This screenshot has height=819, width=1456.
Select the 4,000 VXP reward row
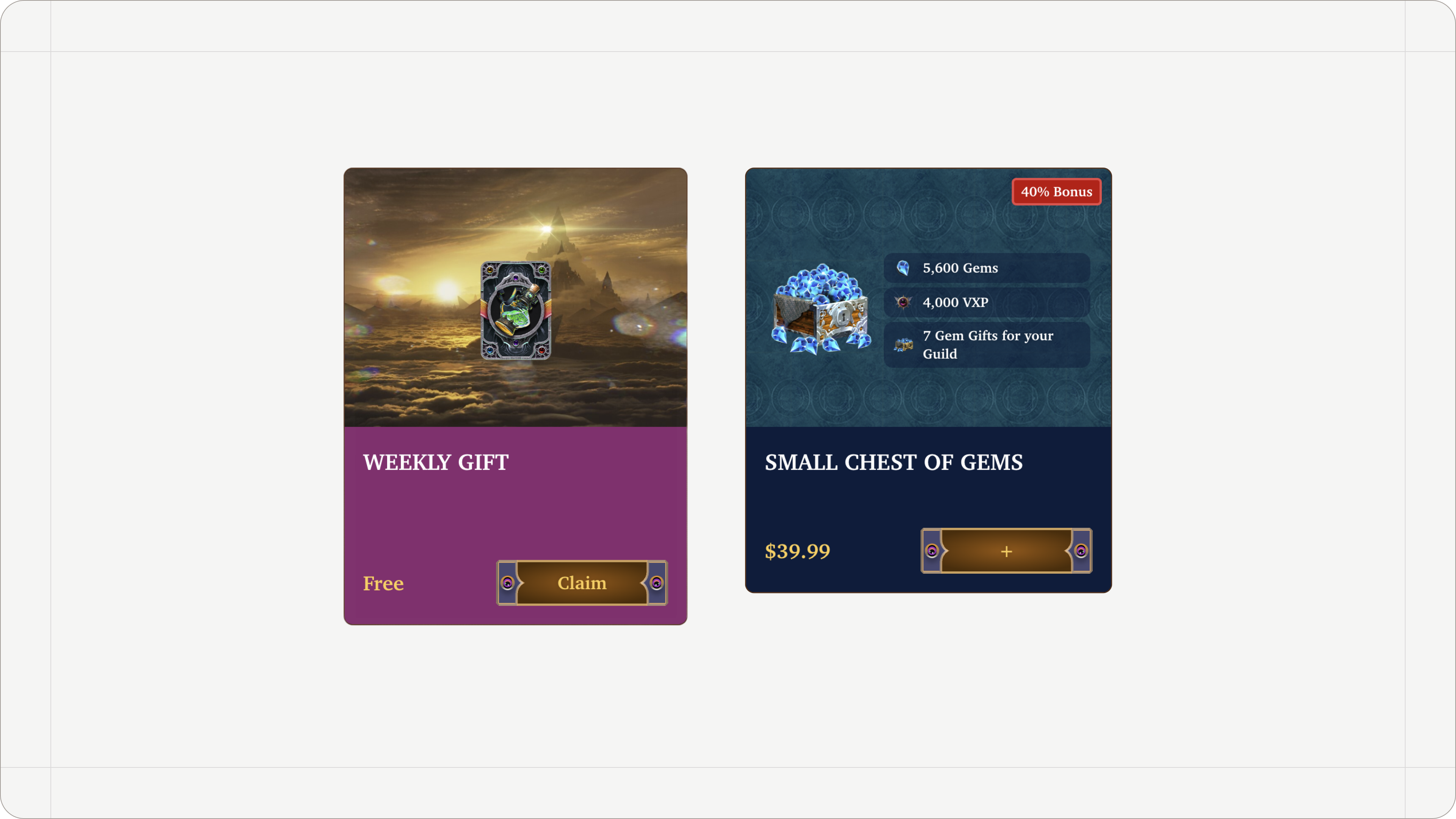click(x=987, y=303)
